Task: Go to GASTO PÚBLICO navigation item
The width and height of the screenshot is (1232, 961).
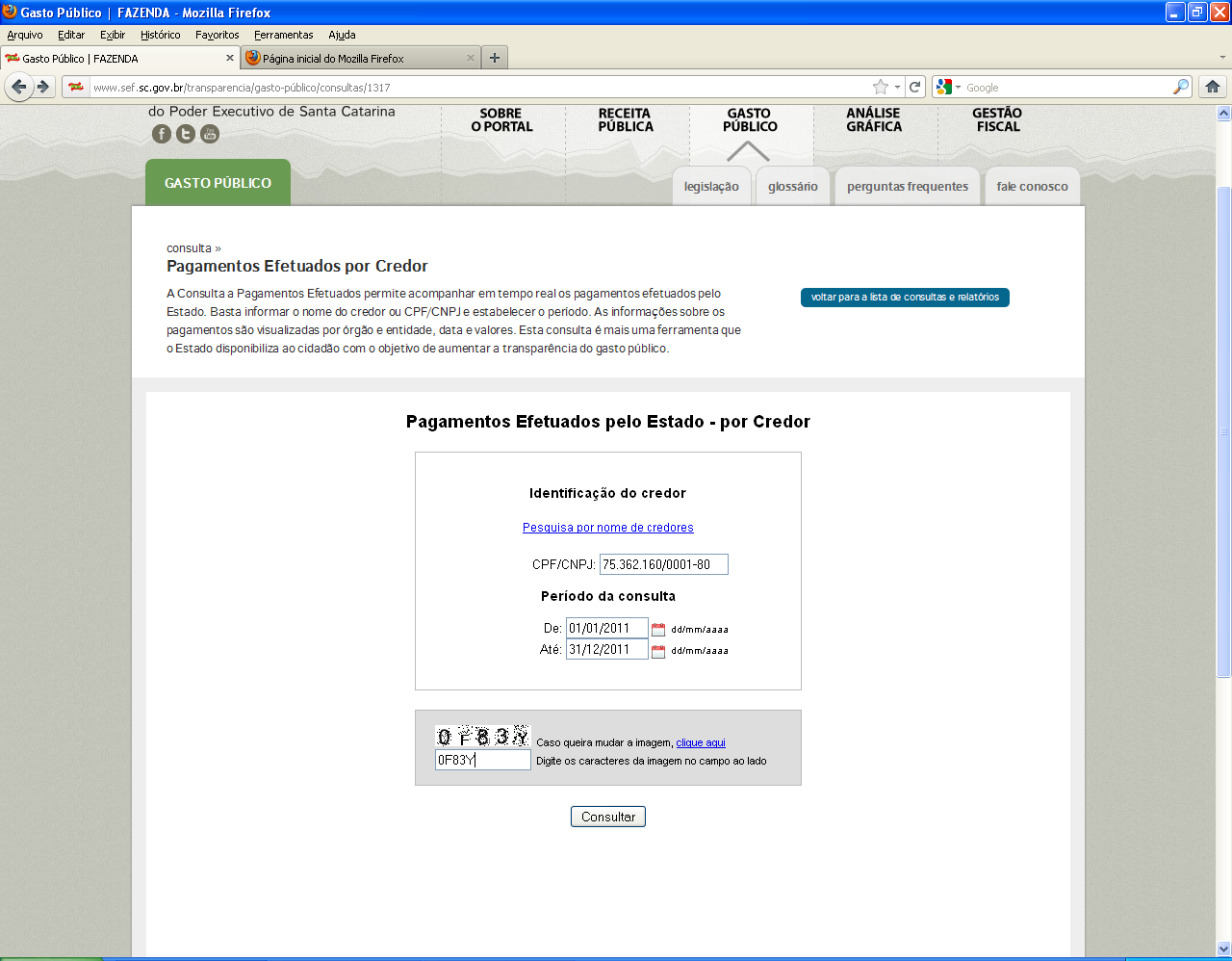Action: pyautogui.click(x=750, y=119)
